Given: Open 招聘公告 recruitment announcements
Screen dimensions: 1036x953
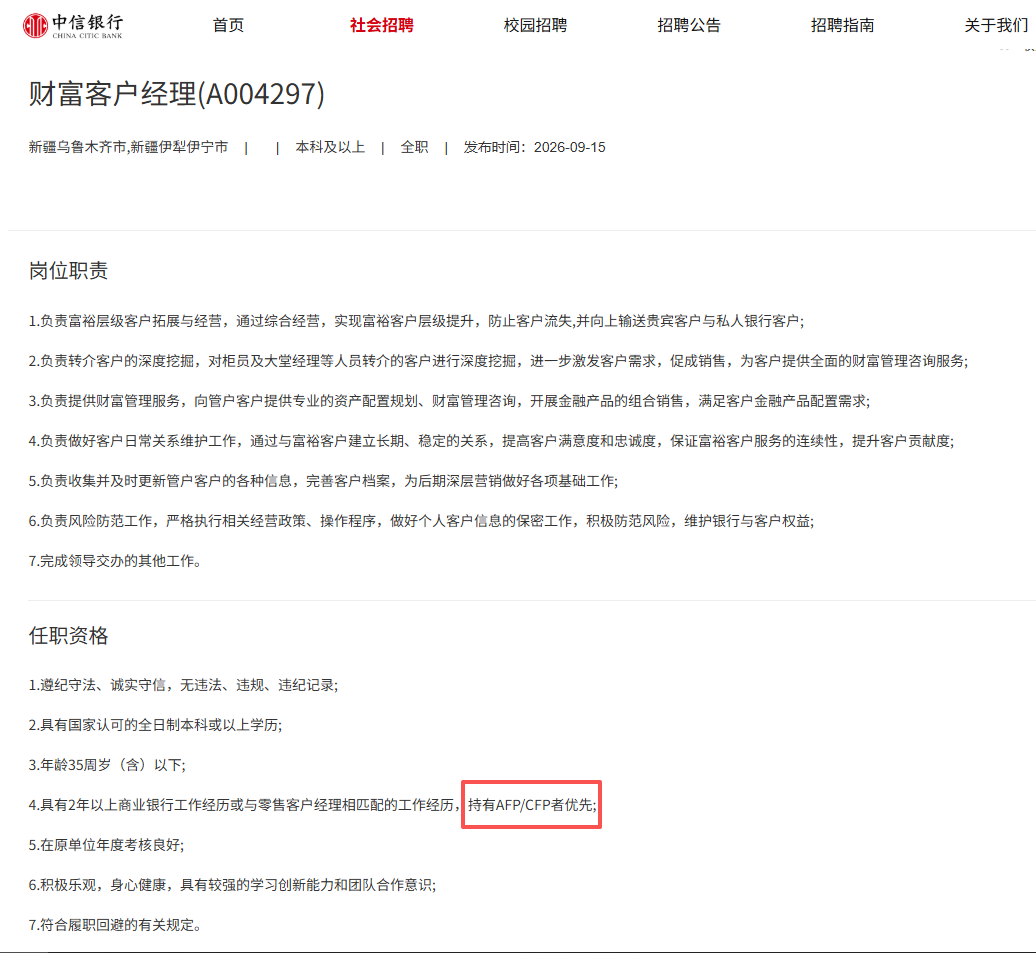Looking at the screenshot, I should (689, 26).
